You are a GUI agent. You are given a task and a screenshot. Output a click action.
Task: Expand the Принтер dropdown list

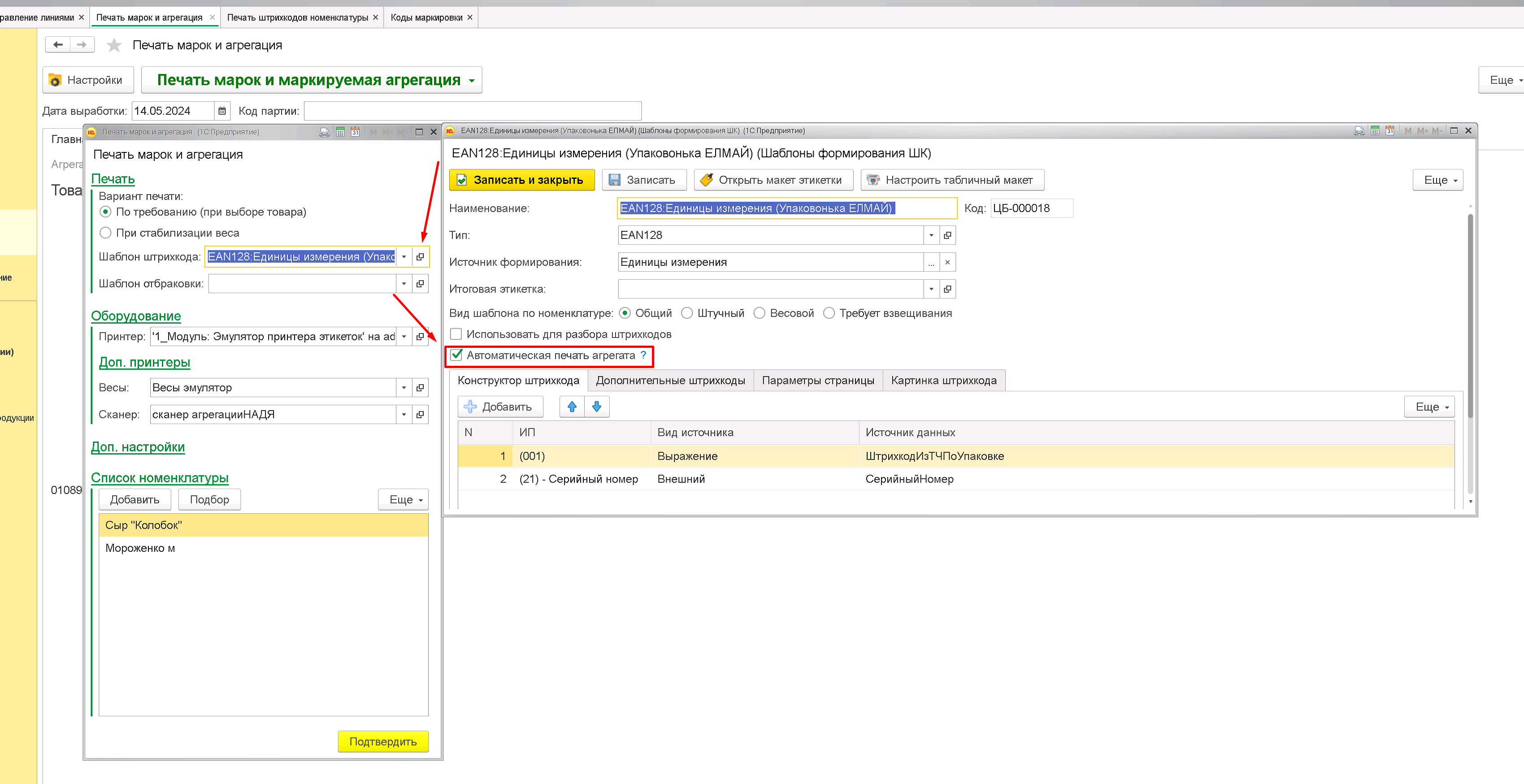pos(404,337)
